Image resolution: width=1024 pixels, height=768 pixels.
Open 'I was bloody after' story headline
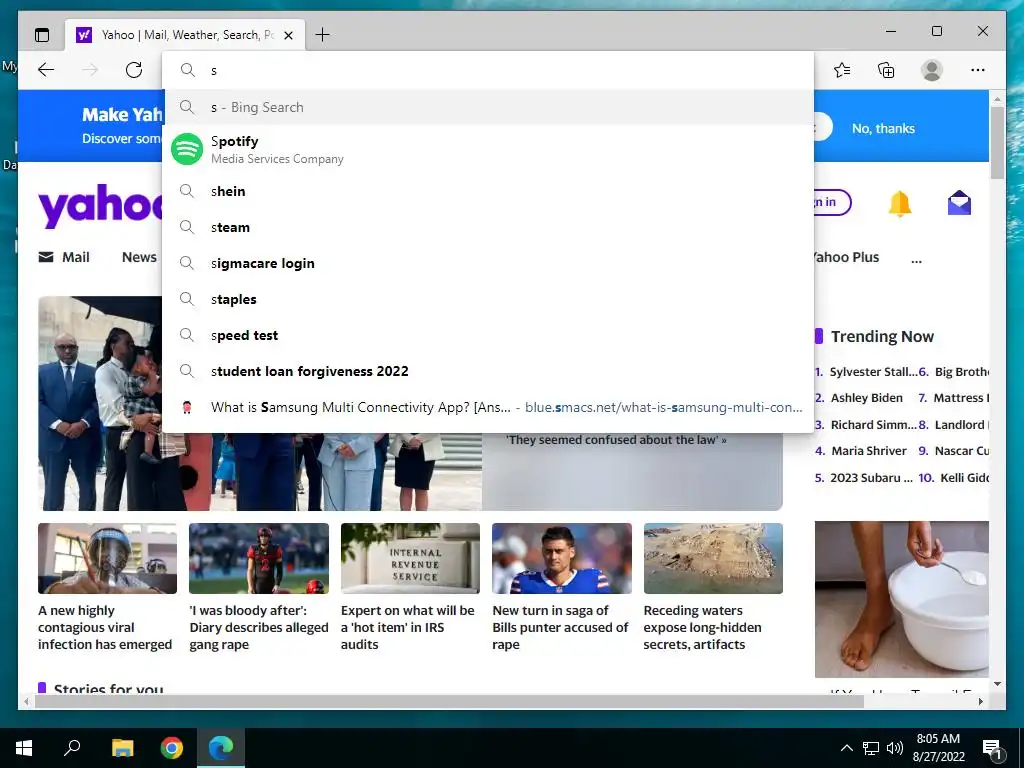click(259, 628)
